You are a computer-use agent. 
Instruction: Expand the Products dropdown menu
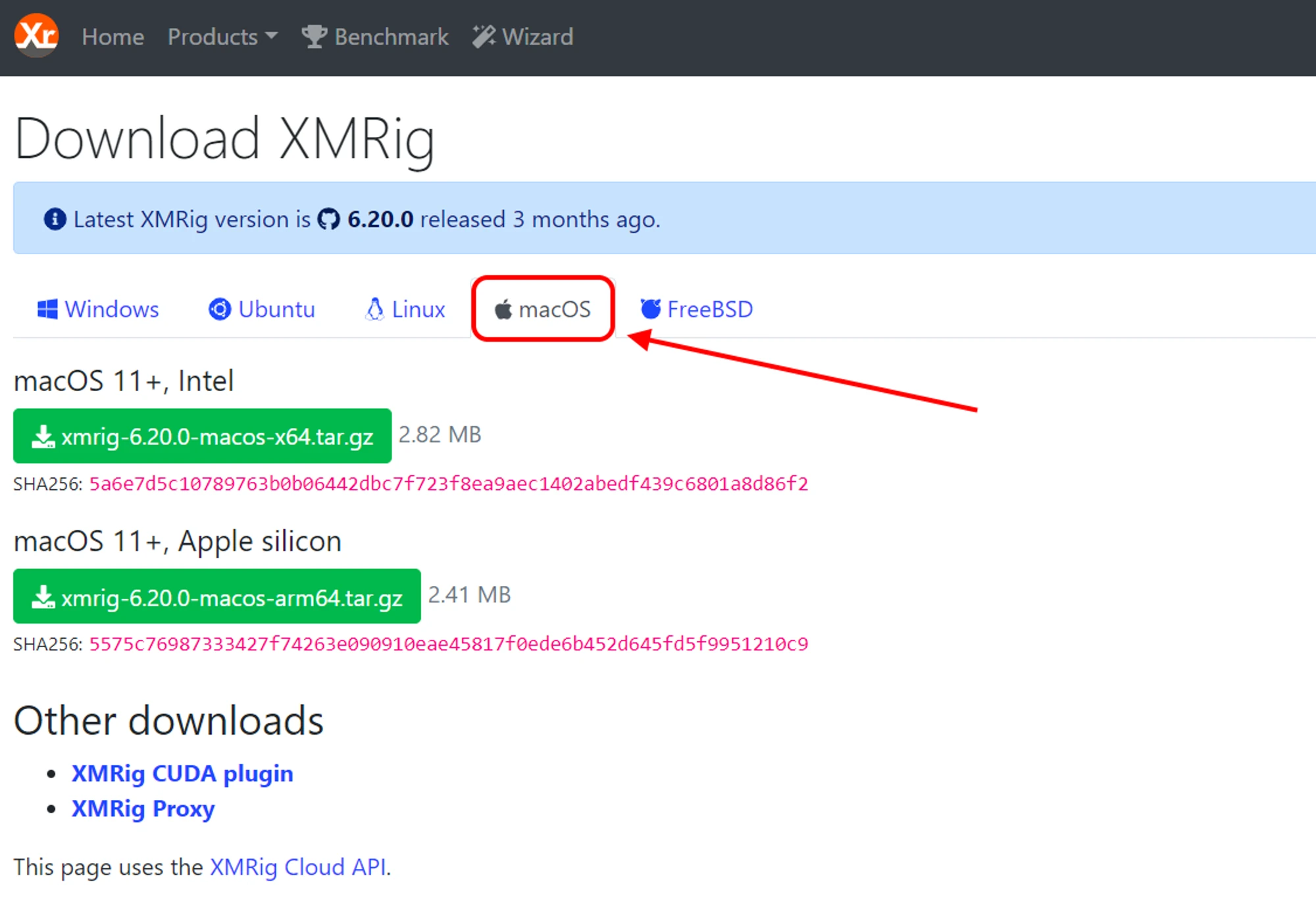pyautogui.click(x=222, y=37)
